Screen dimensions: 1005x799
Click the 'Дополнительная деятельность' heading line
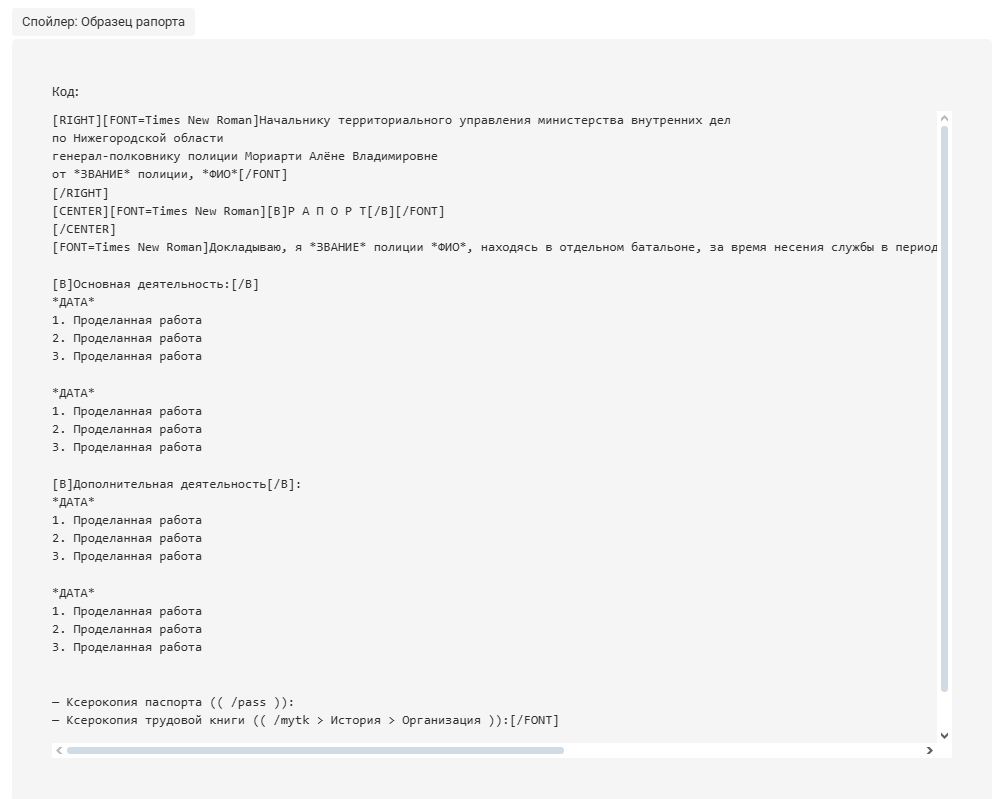[x=176, y=484]
